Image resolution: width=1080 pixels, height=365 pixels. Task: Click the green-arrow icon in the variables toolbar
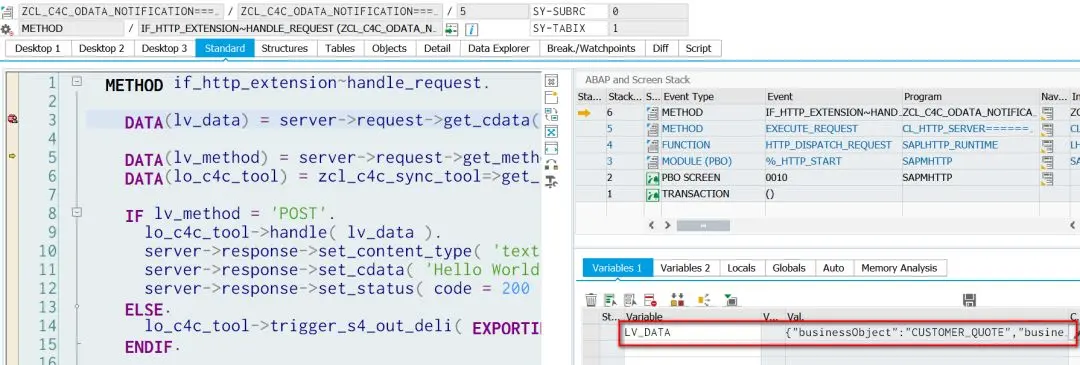pyautogui.click(x=731, y=300)
